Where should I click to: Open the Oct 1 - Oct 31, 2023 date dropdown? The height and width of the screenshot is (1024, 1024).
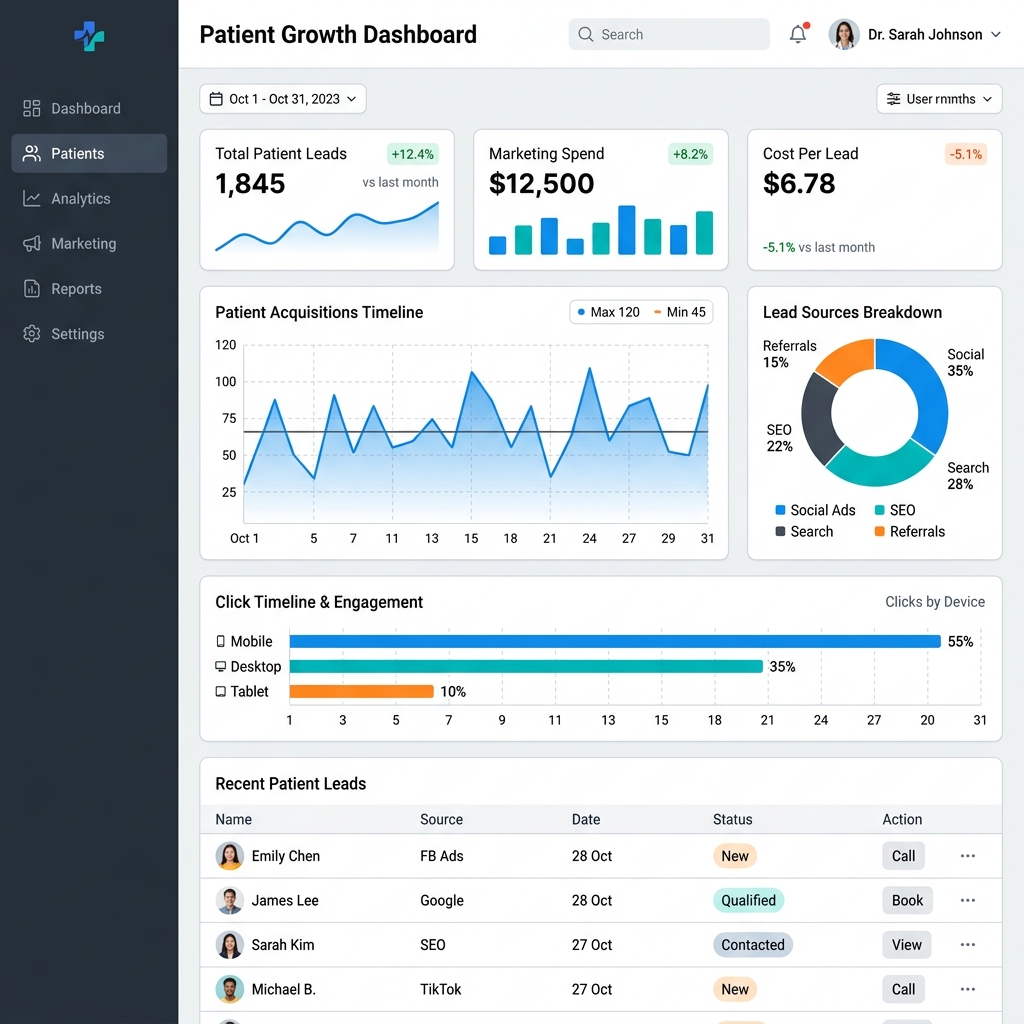pos(283,99)
